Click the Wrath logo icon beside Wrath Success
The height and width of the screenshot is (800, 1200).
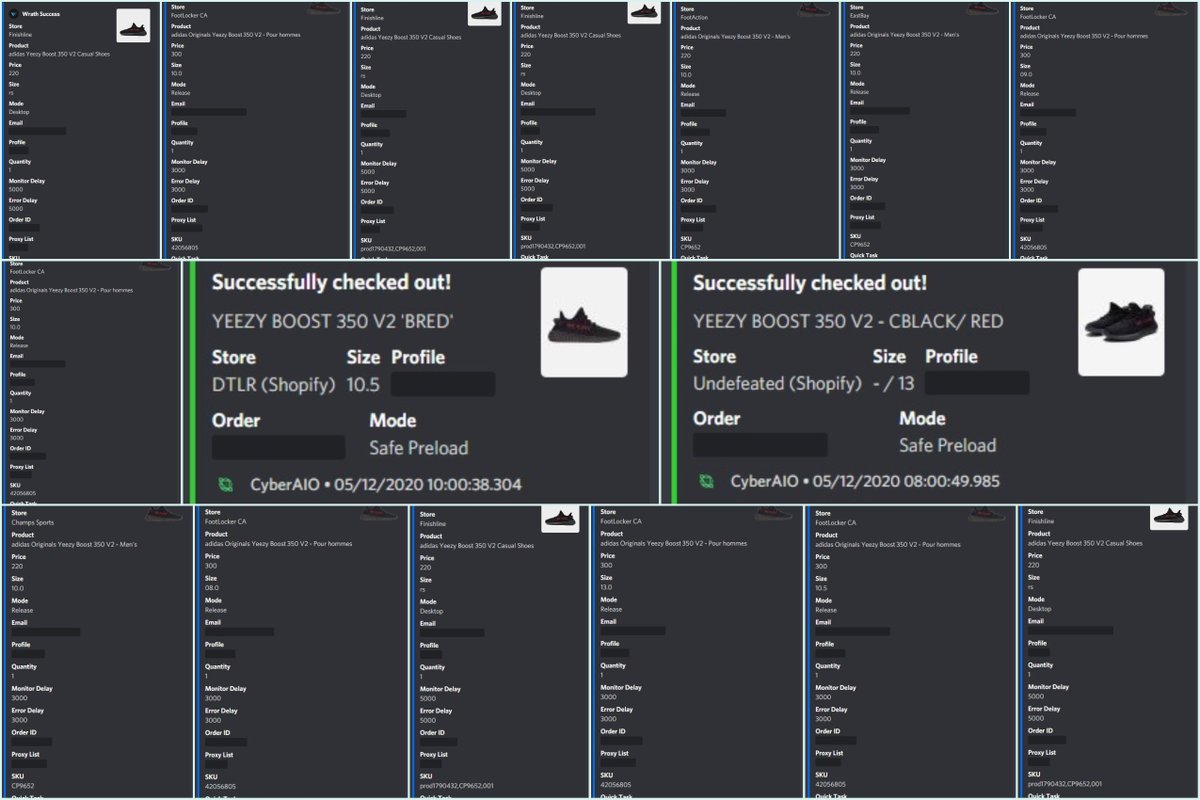click(13, 15)
